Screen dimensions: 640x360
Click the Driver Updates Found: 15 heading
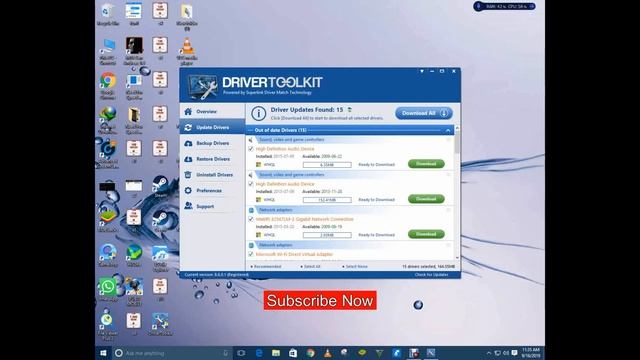307,109
